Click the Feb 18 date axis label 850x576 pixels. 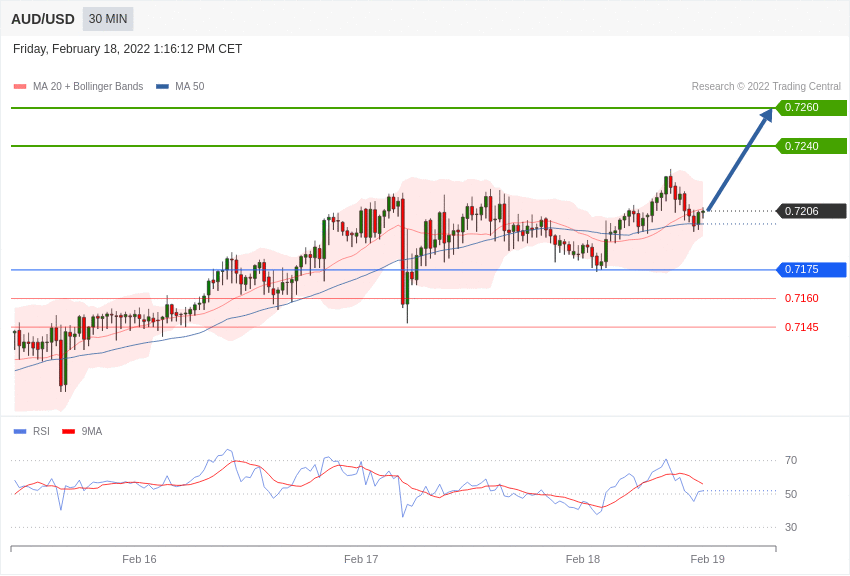click(583, 559)
